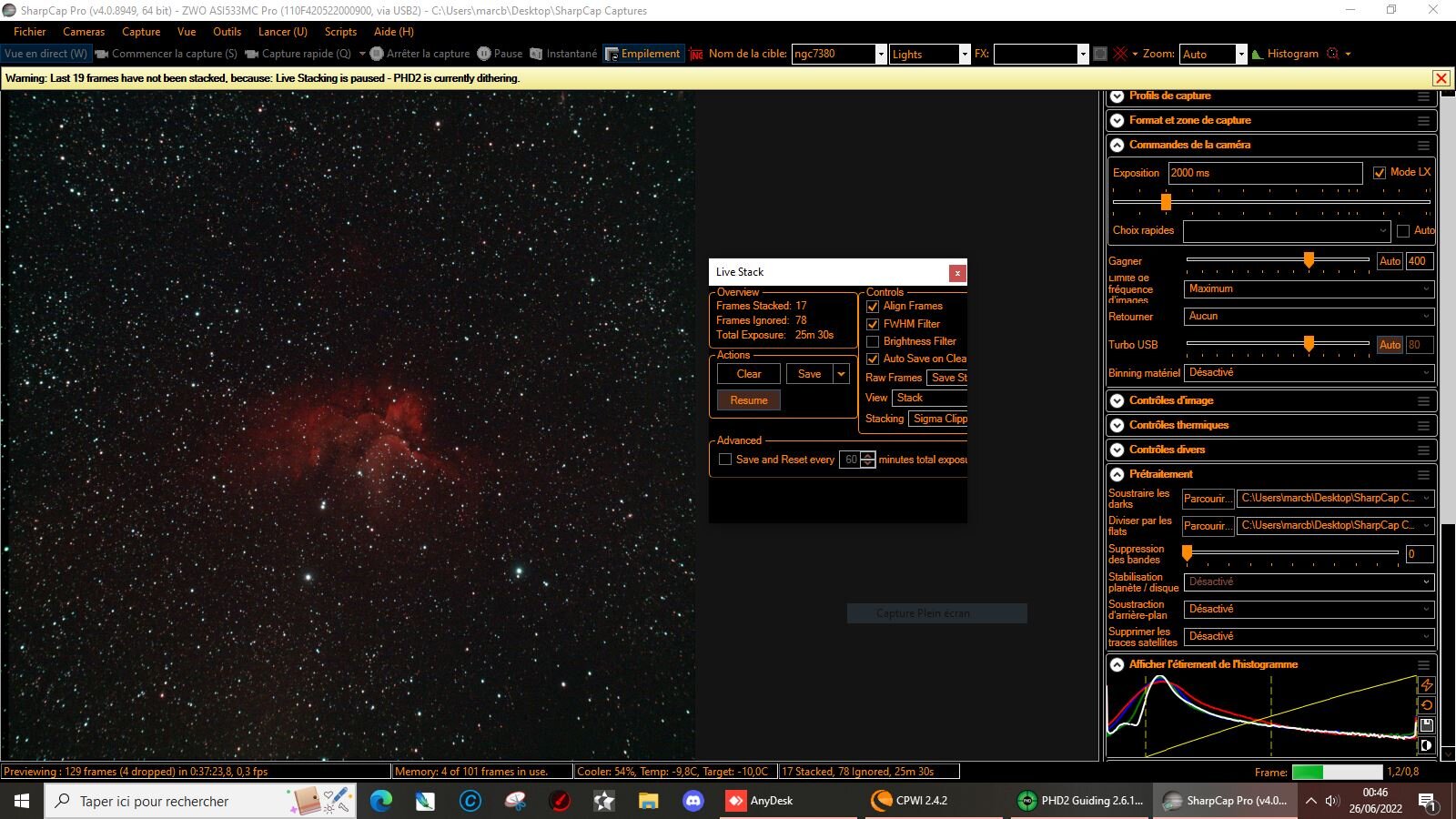1456x819 pixels.
Task: Open the Profils de capture panel menu icon
Action: pos(1423,96)
